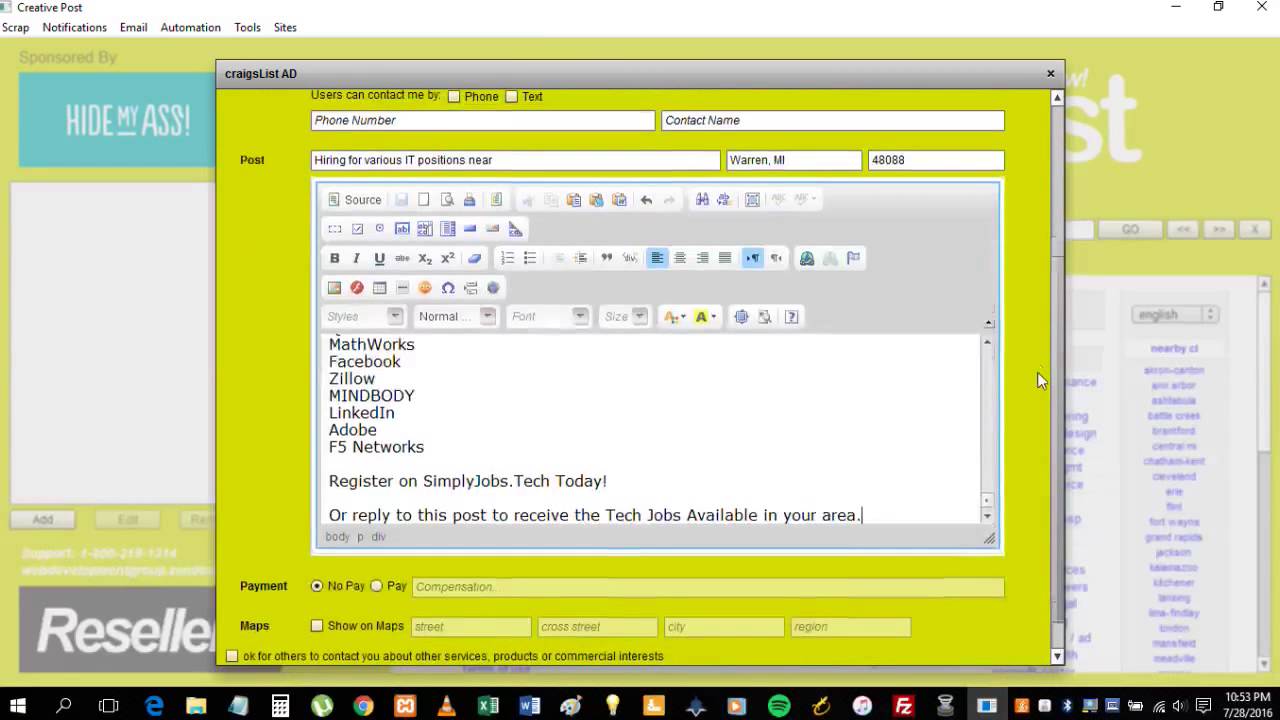Open the Tools menu

tap(247, 28)
